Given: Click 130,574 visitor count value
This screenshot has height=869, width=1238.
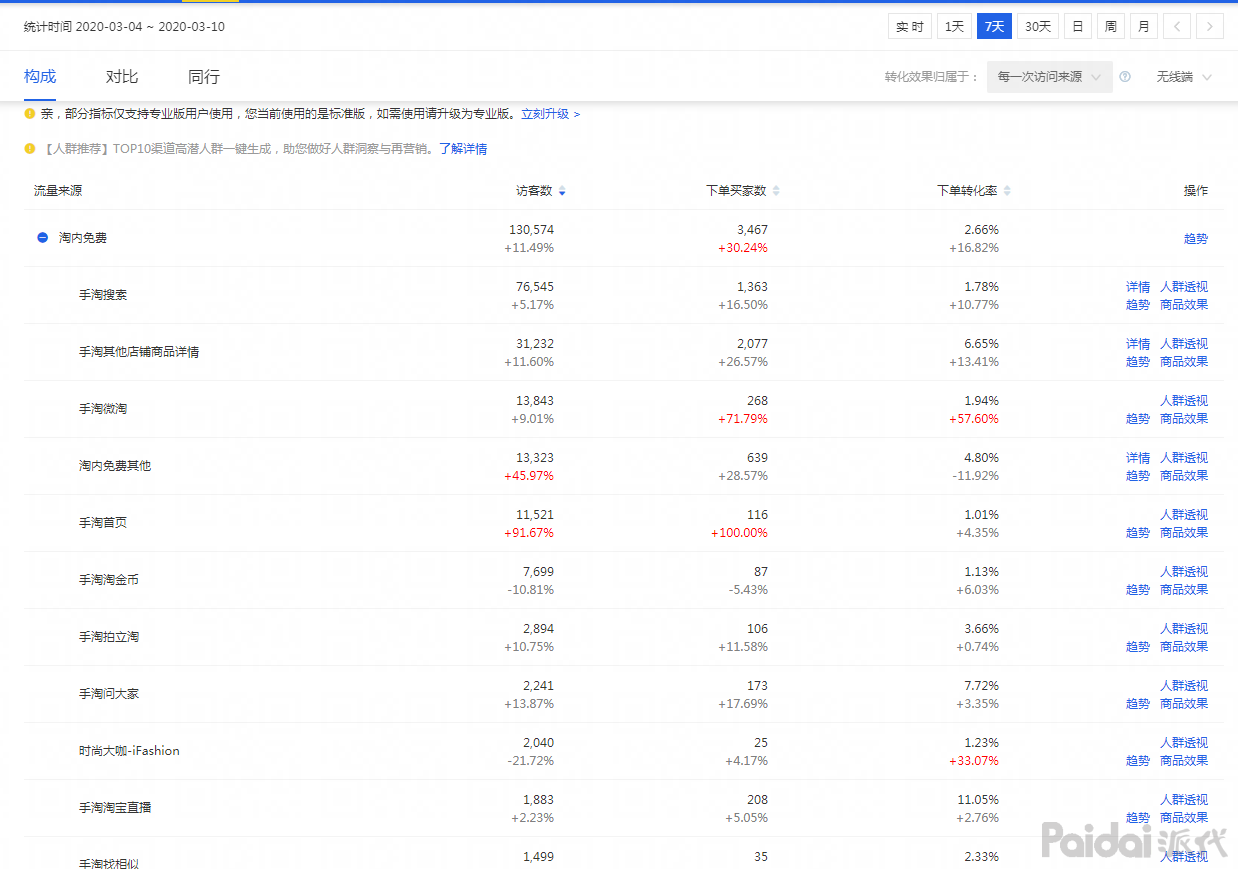Looking at the screenshot, I should tap(531, 230).
